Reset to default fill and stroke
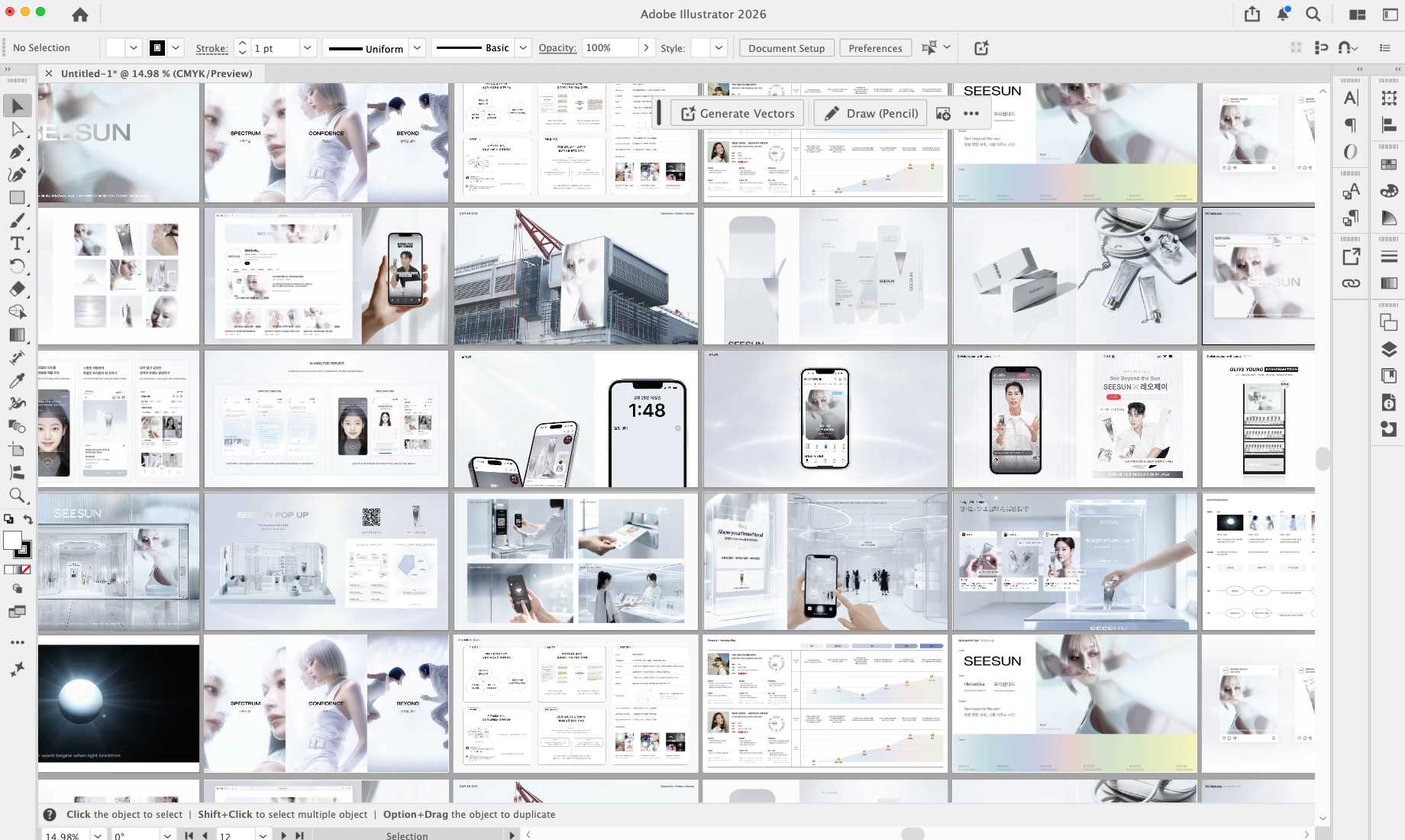 point(8,519)
